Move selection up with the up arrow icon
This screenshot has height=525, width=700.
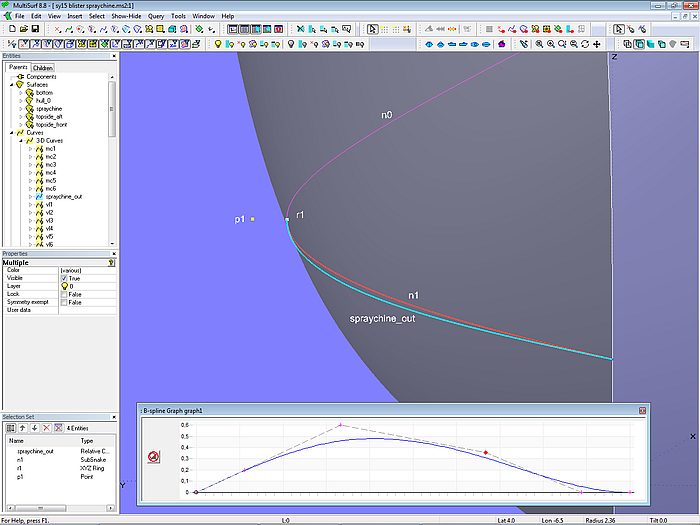coord(22,428)
